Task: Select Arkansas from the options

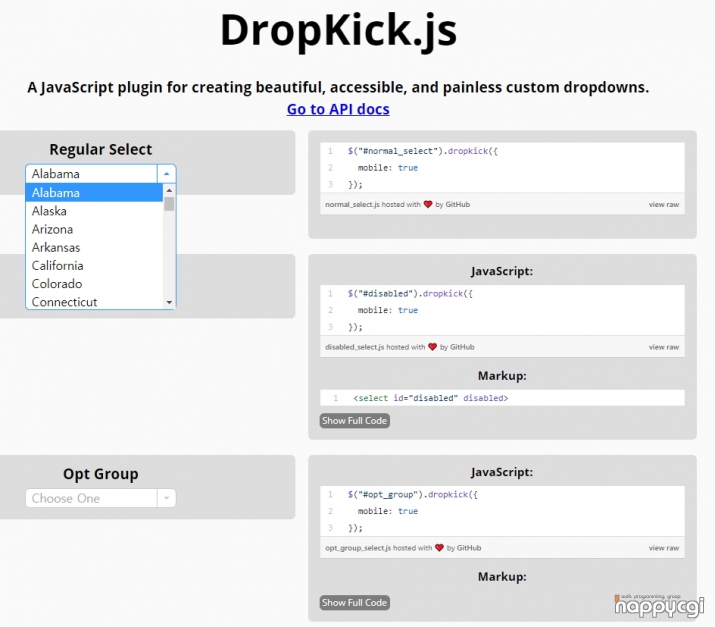Action: click(94, 247)
